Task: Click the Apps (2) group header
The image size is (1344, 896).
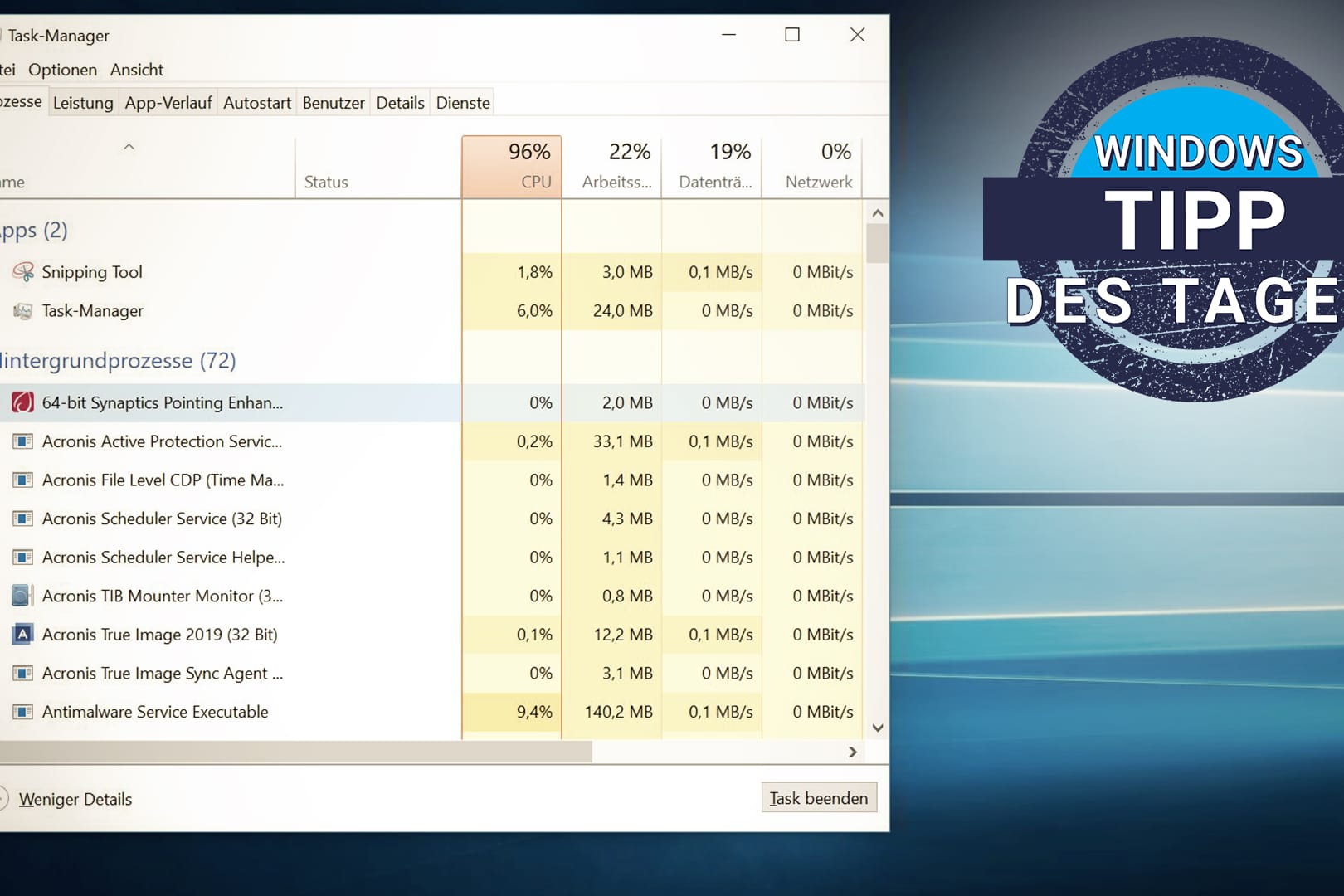Action: tap(33, 230)
